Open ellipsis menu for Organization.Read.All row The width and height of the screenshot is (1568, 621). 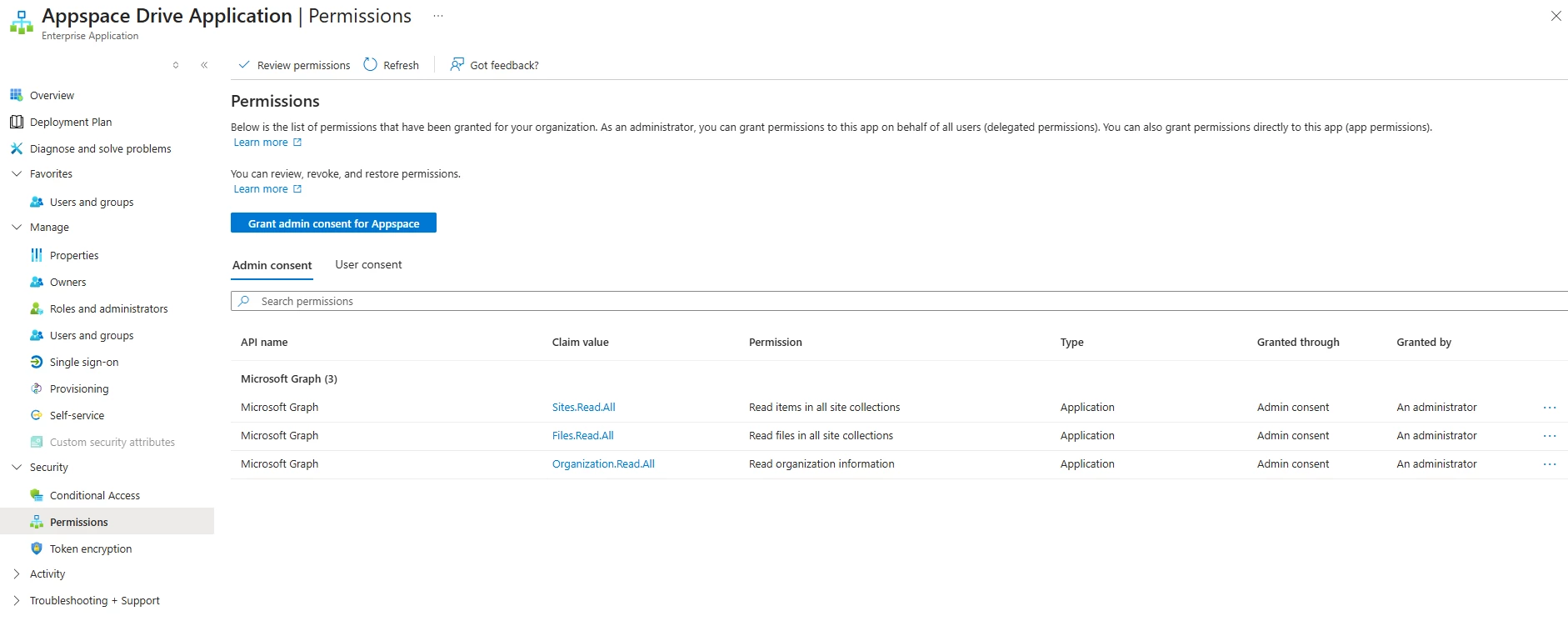pos(1550,464)
